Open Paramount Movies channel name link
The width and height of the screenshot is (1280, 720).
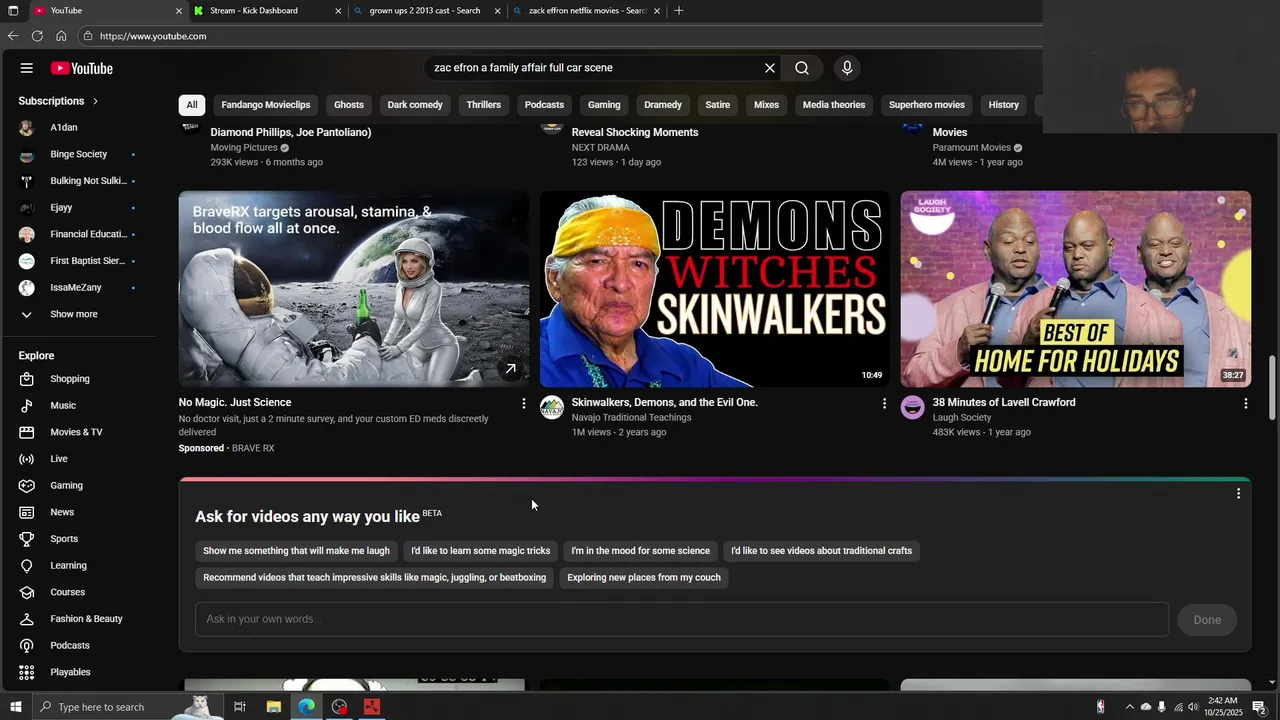click(x=972, y=148)
